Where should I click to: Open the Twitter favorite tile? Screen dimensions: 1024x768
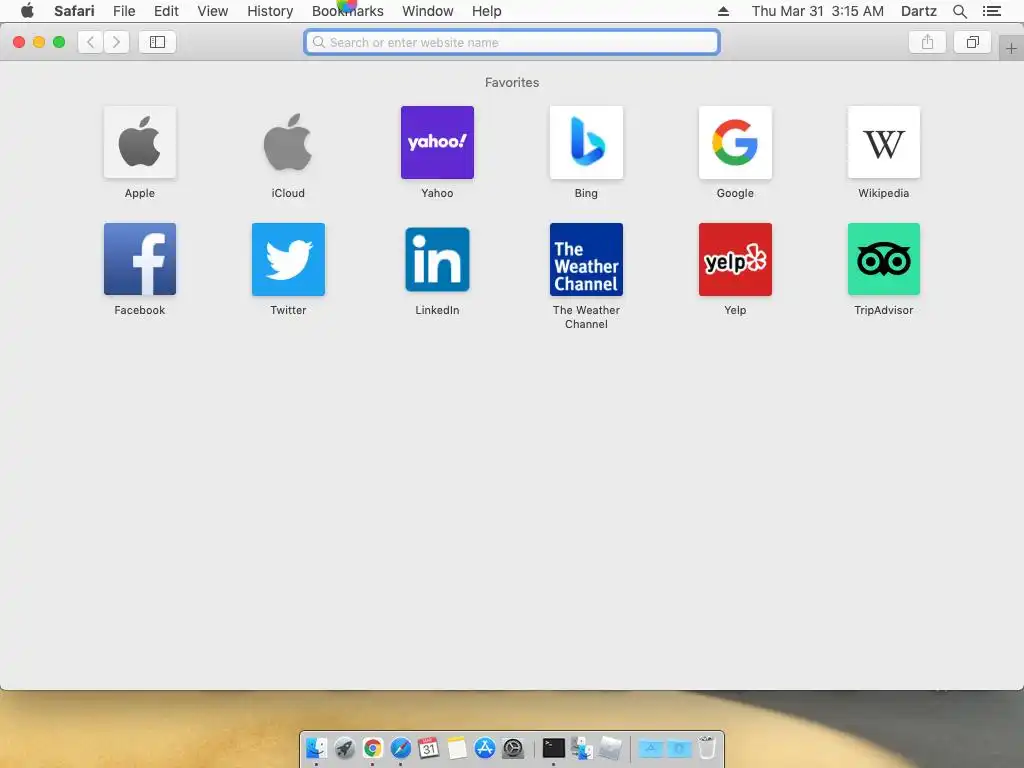pyautogui.click(x=288, y=259)
